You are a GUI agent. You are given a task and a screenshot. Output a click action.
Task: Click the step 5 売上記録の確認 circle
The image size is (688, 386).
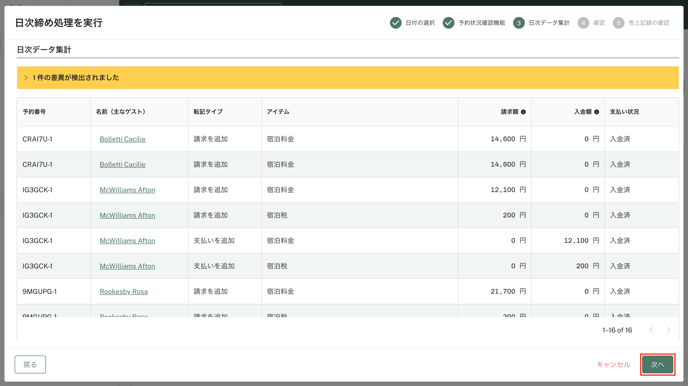point(618,23)
